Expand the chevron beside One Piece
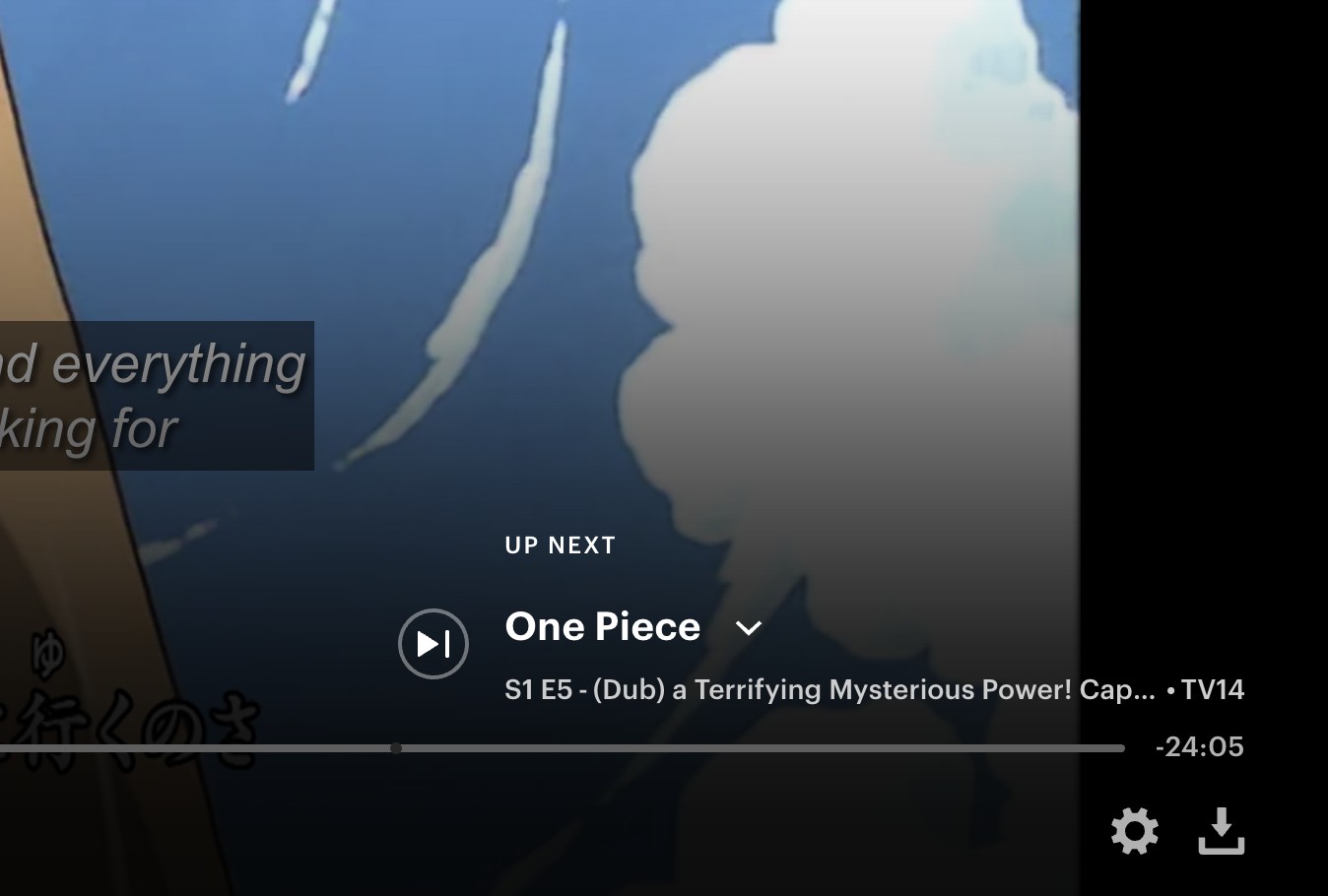1328x896 pixels. click(749, 628)
